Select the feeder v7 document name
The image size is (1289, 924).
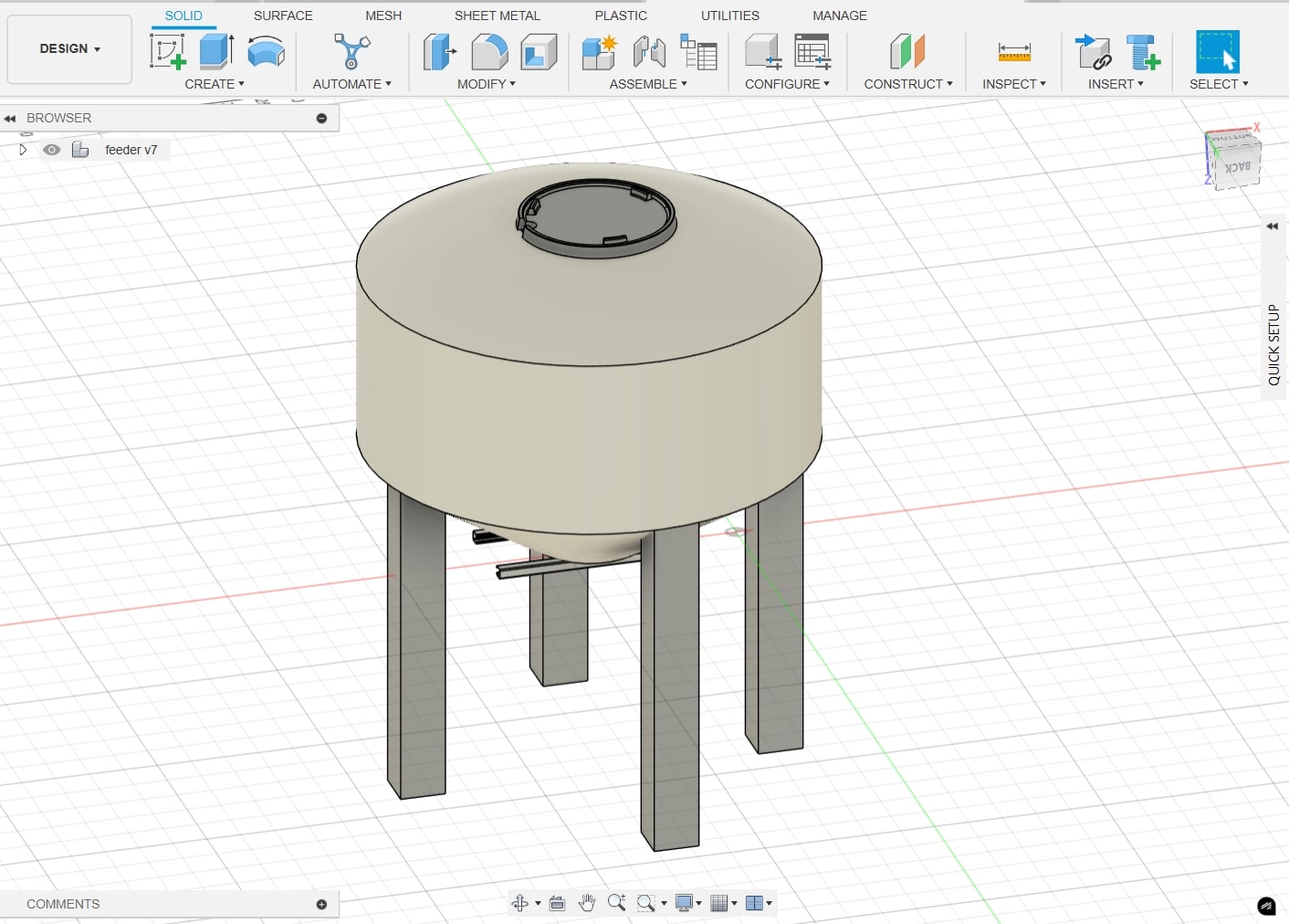[x=131, y=150]
